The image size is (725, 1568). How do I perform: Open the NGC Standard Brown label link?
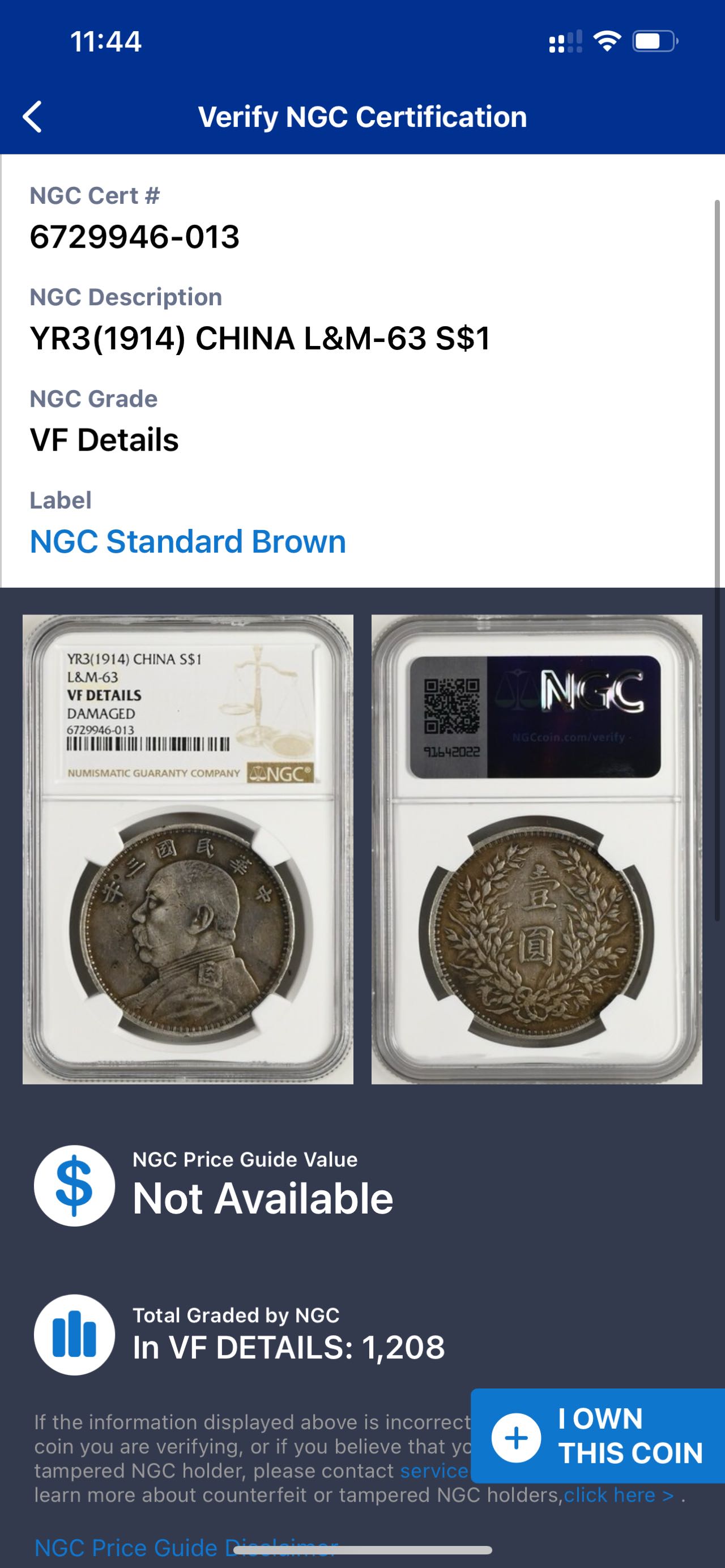coord(188,541)
